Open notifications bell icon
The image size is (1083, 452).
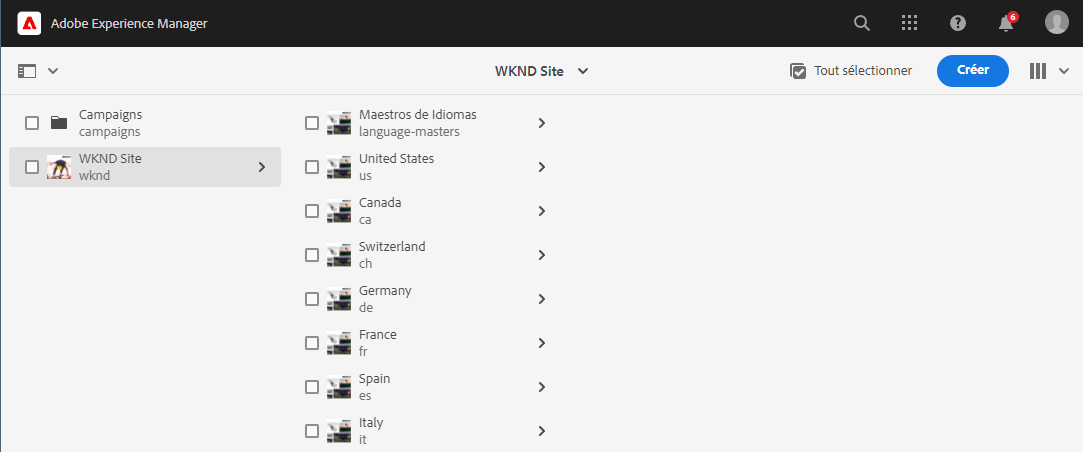(1006, 23)
